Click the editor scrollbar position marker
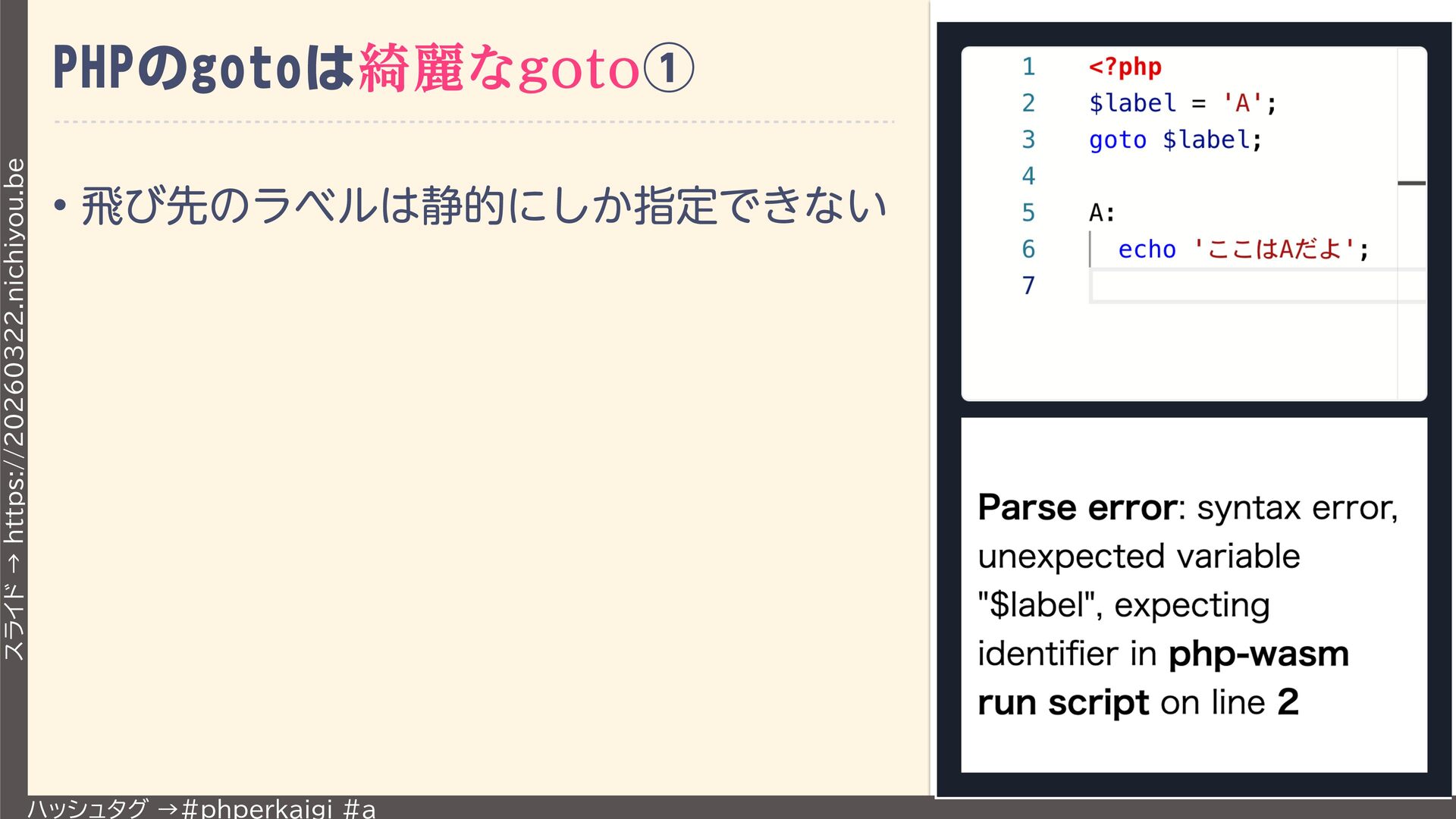 [x=1411, y=183]
